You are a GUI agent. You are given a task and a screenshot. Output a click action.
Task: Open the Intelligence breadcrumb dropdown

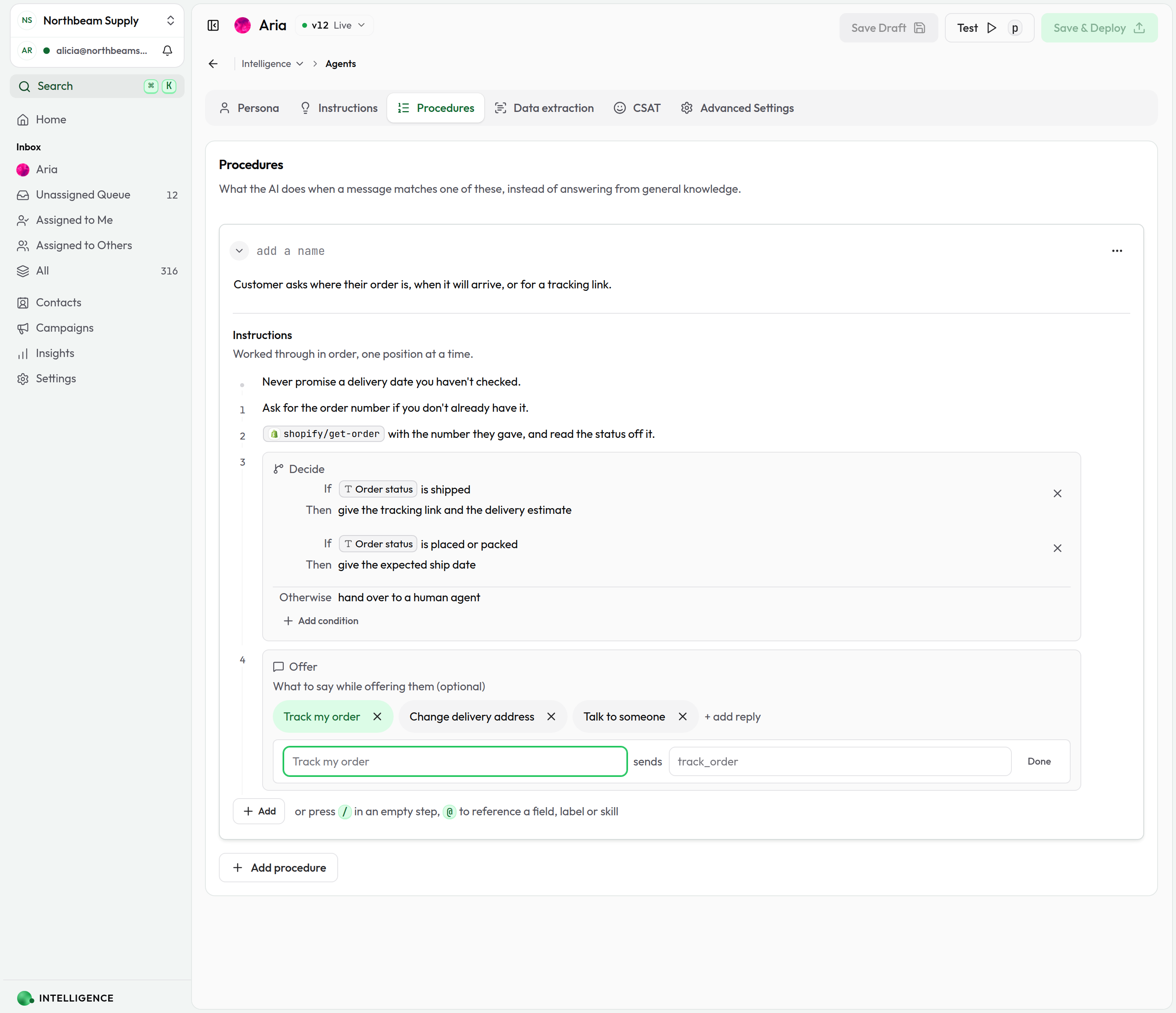click(x=272, y=64)
